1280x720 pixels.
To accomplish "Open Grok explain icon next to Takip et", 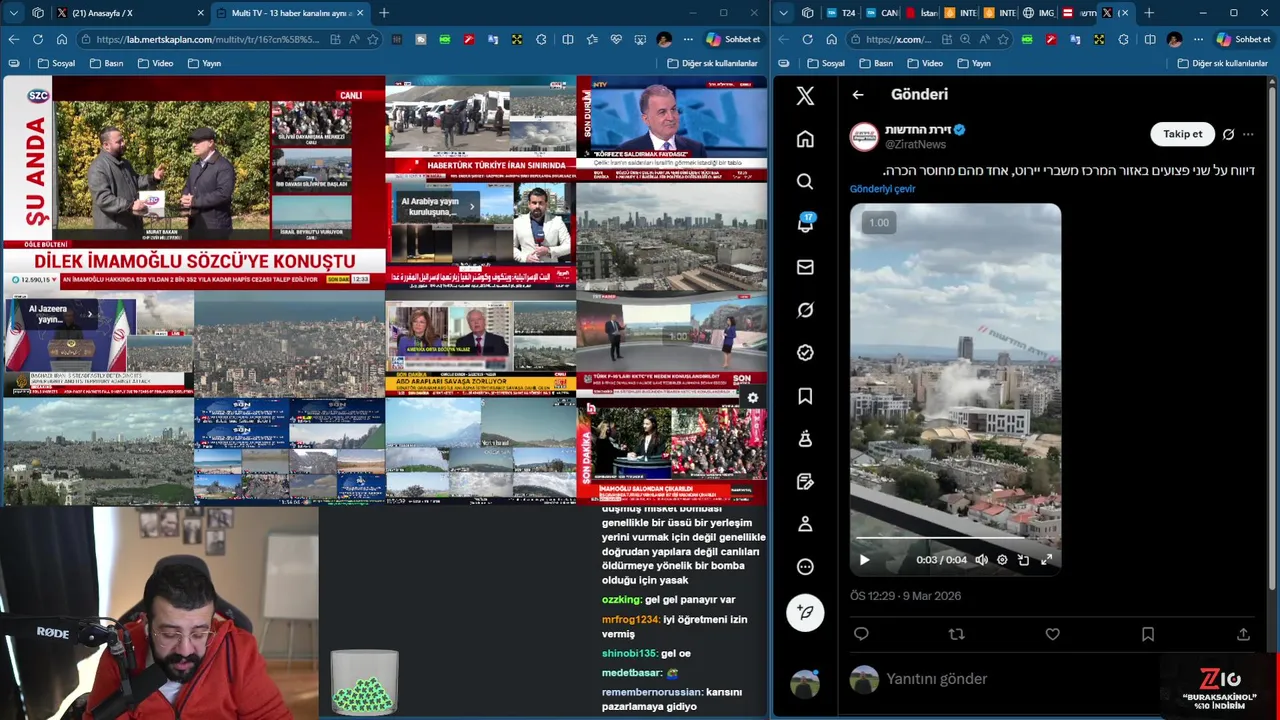I will coord(1228,134).
